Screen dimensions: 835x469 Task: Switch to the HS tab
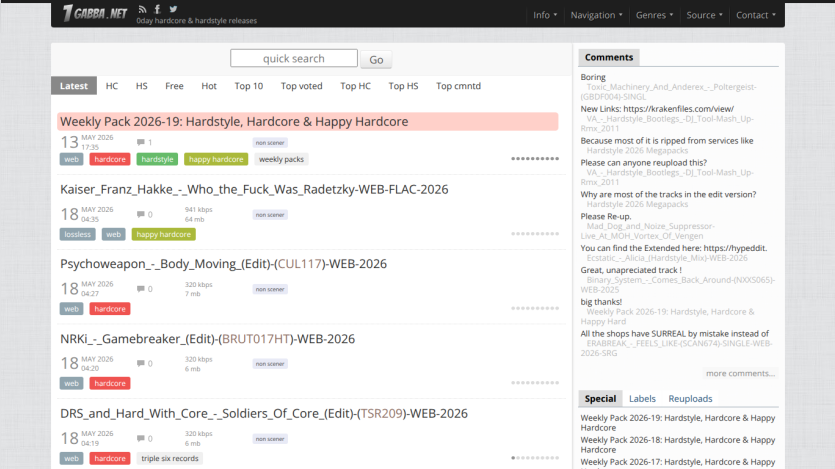[142, 86]
